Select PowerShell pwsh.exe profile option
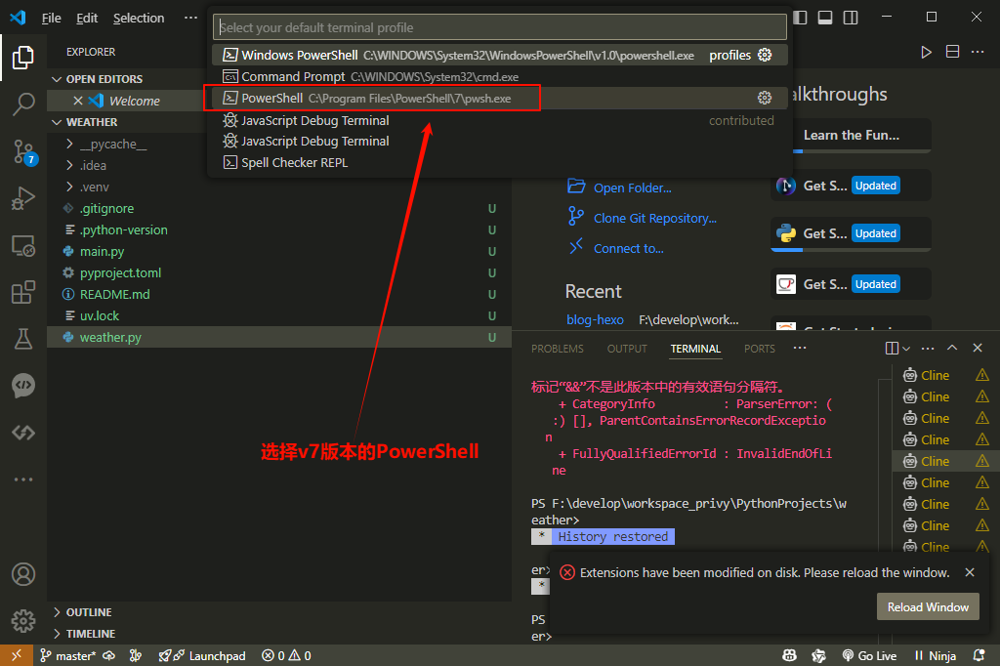The image size is (1000, 666). pyautogui.click(x=375, y=98)
